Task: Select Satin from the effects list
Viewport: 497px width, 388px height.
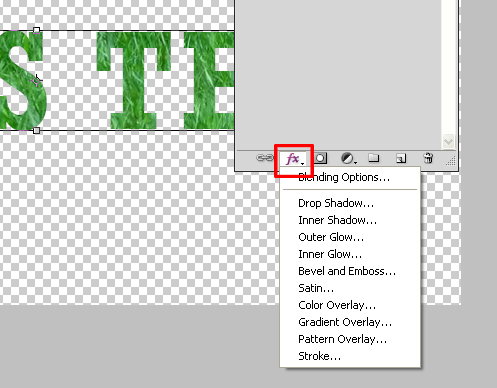Action: 316,288
